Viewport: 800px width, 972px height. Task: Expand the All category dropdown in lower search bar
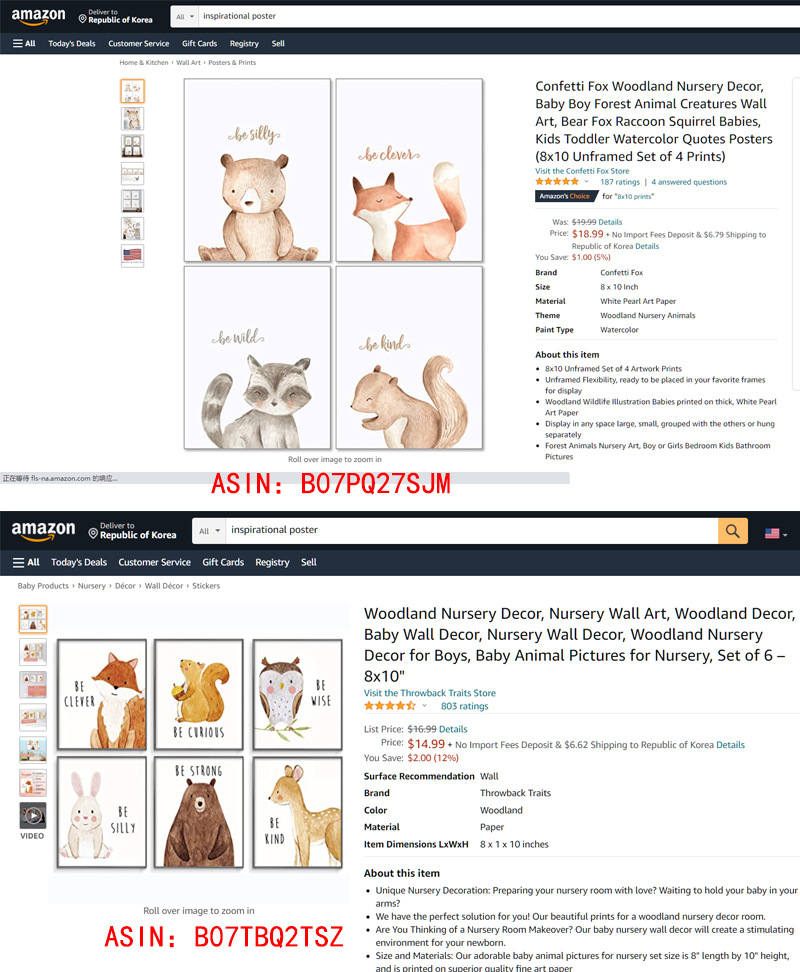[x=209, y=531]
